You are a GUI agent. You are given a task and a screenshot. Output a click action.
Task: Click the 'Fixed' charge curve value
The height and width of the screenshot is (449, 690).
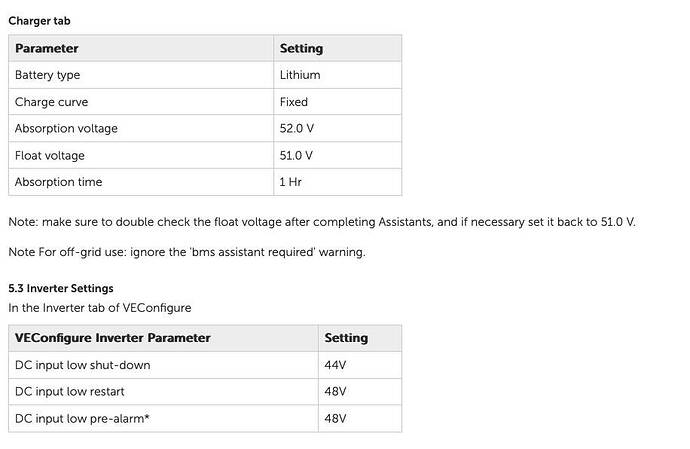coord(294,102)
